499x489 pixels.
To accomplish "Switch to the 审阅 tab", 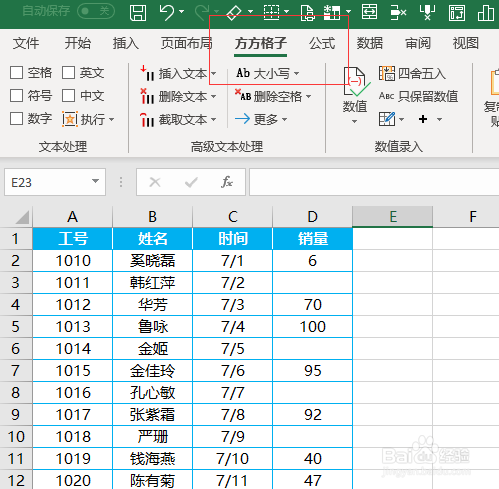I will click(x=418, y=43).
